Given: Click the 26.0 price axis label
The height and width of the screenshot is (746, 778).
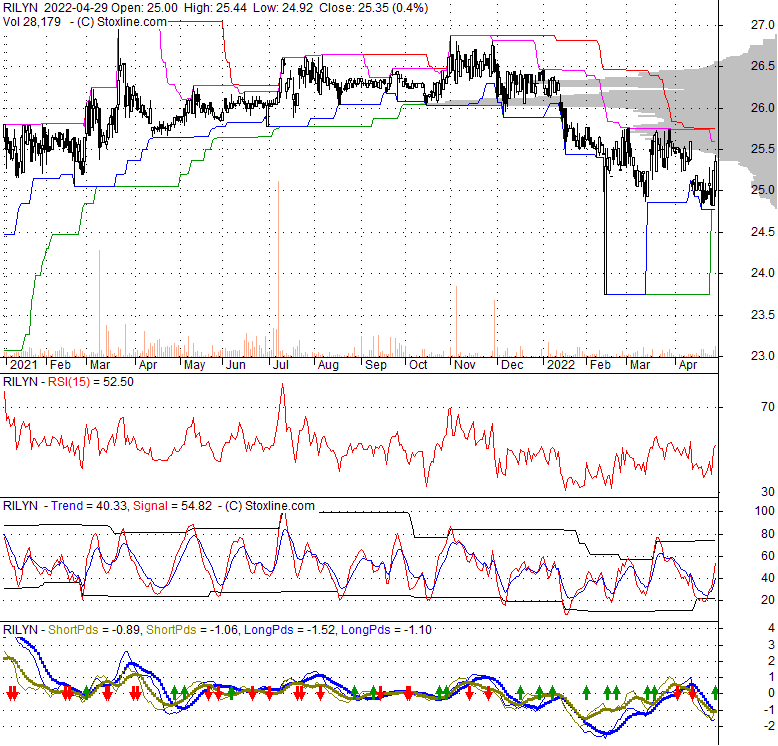Looking at the screenshot, I should [x=763, y=108].
